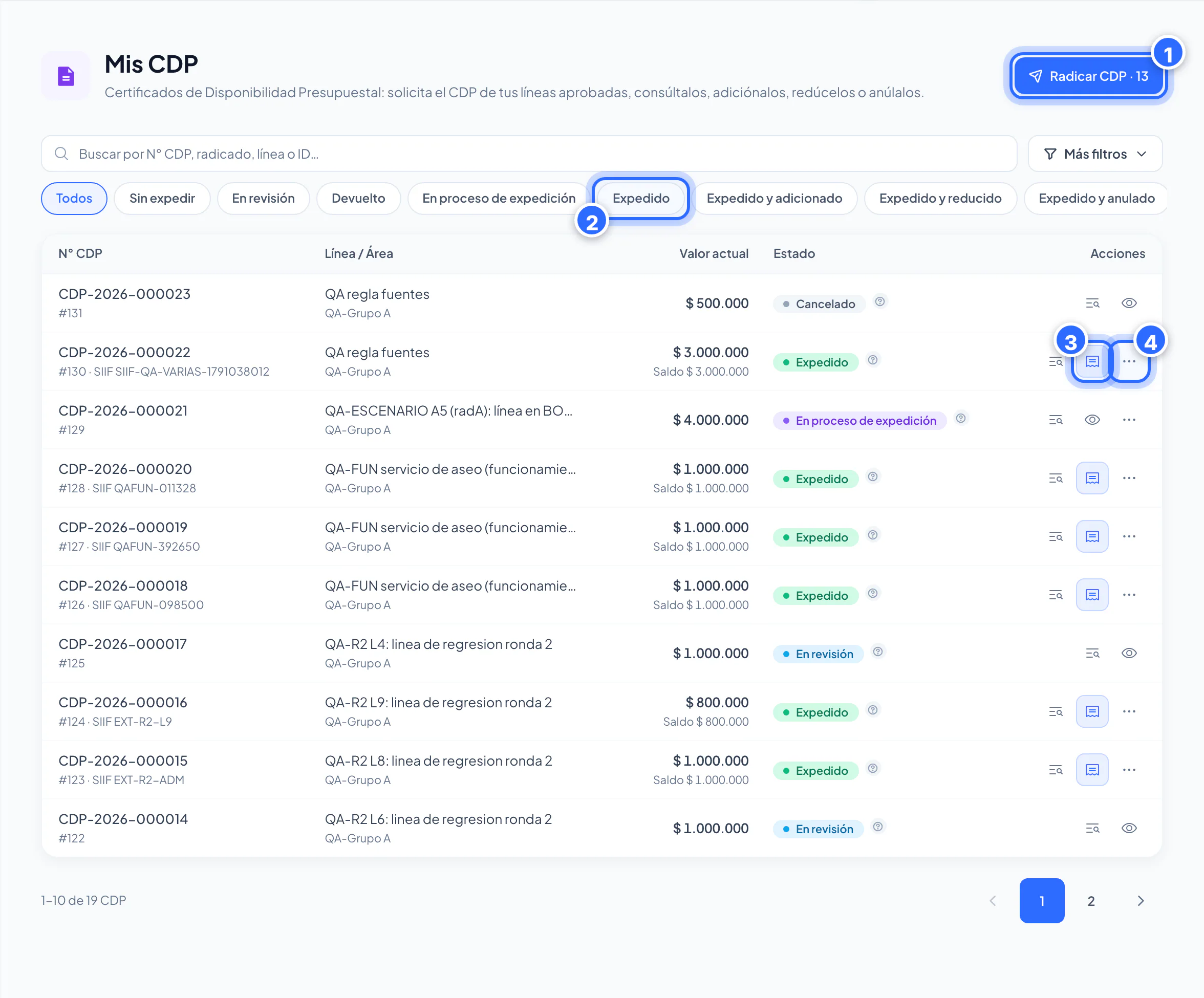This screenshot has width=1204, height=998.
Task: Click the Radicar CDP · 13 button
Action: 1088,76
